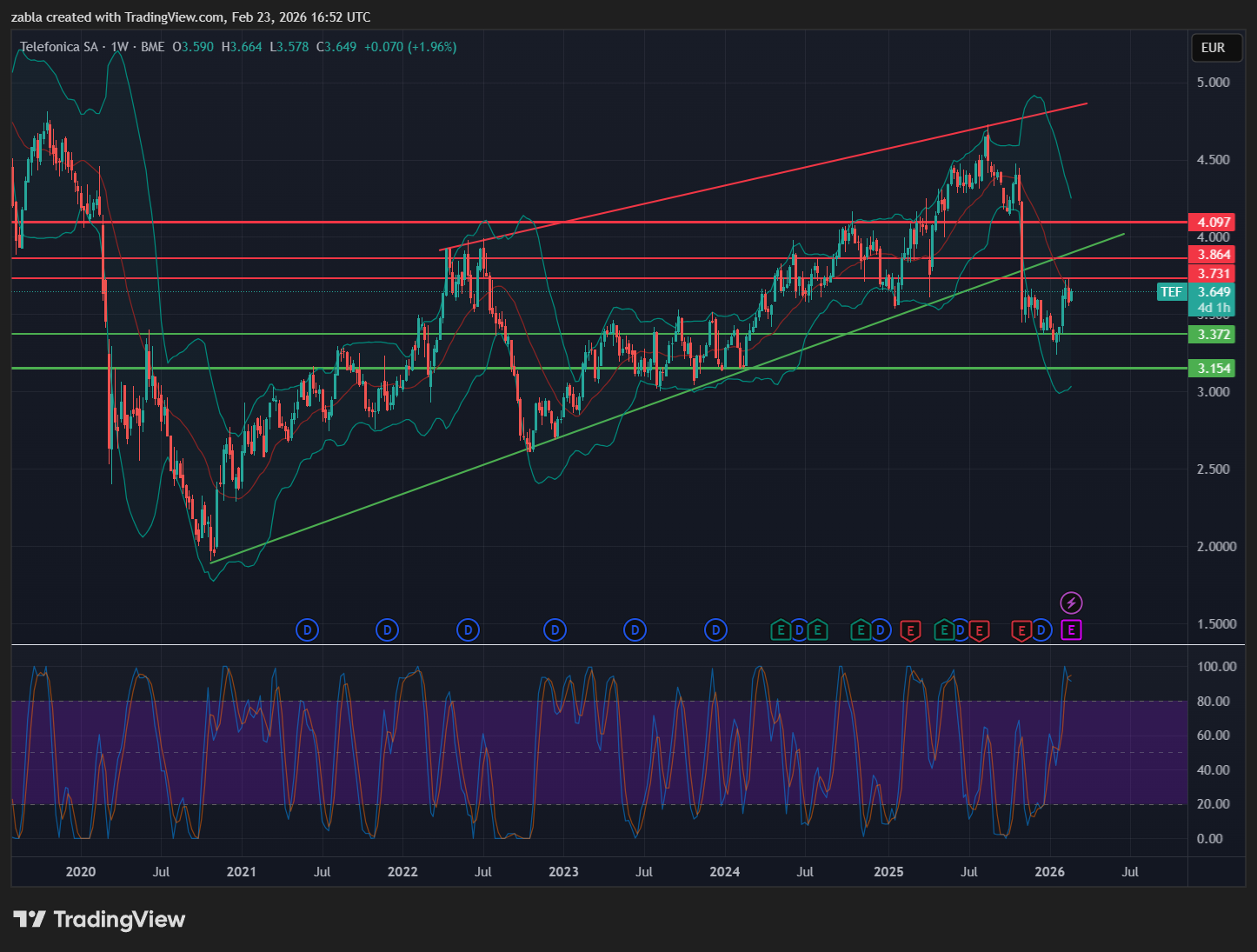The height and width of the screenshot is (952, 1257).
Task: Click the 3.372 green support price label
Action: pyautogui.click(x=1214, y=335)
